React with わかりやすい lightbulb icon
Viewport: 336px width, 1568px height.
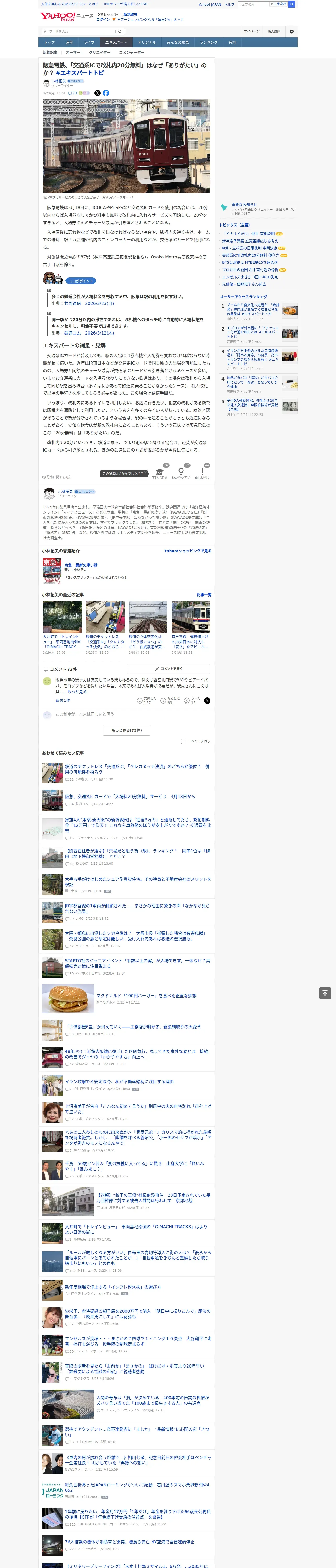pos(181,471)
